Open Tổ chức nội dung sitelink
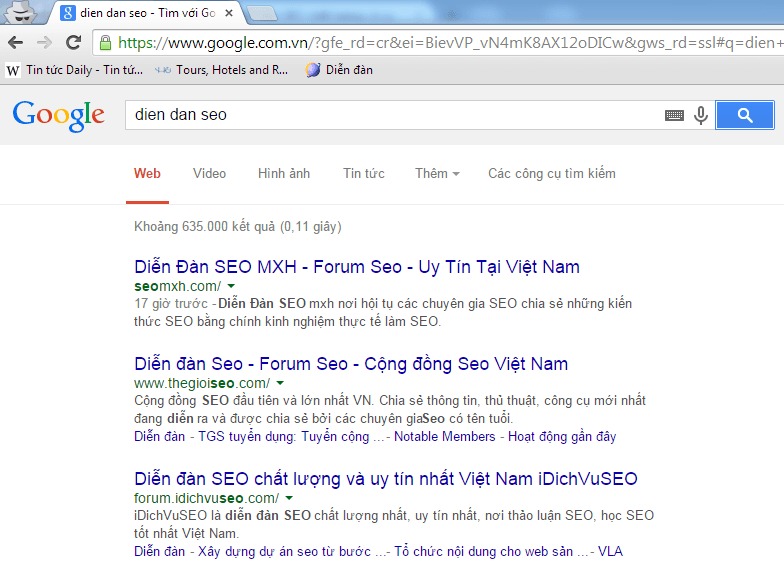This screenshot has height=574, width=784. click(491, 552)
